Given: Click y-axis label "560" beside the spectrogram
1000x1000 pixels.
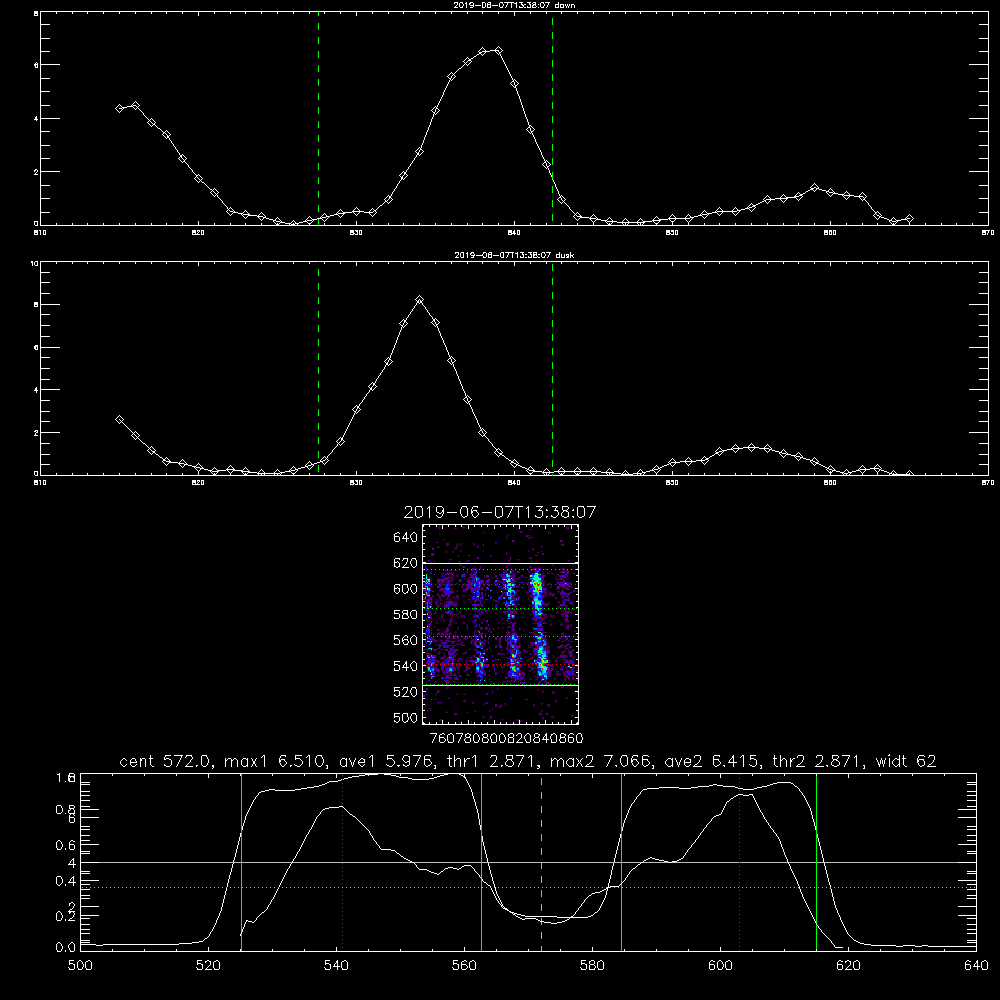Looking at the screenshot, I should [x=405, y=640].
